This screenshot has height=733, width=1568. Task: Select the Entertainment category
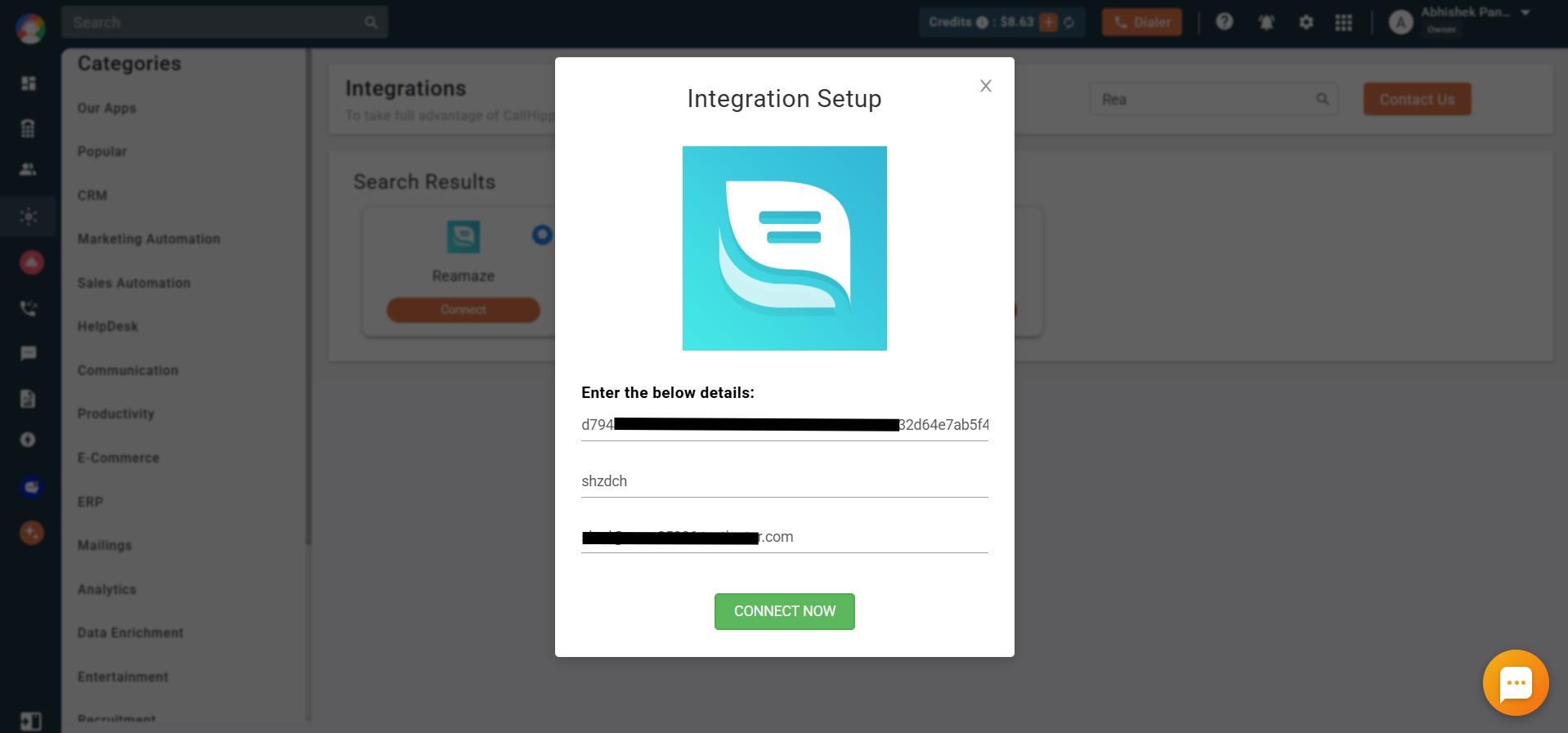123,677
